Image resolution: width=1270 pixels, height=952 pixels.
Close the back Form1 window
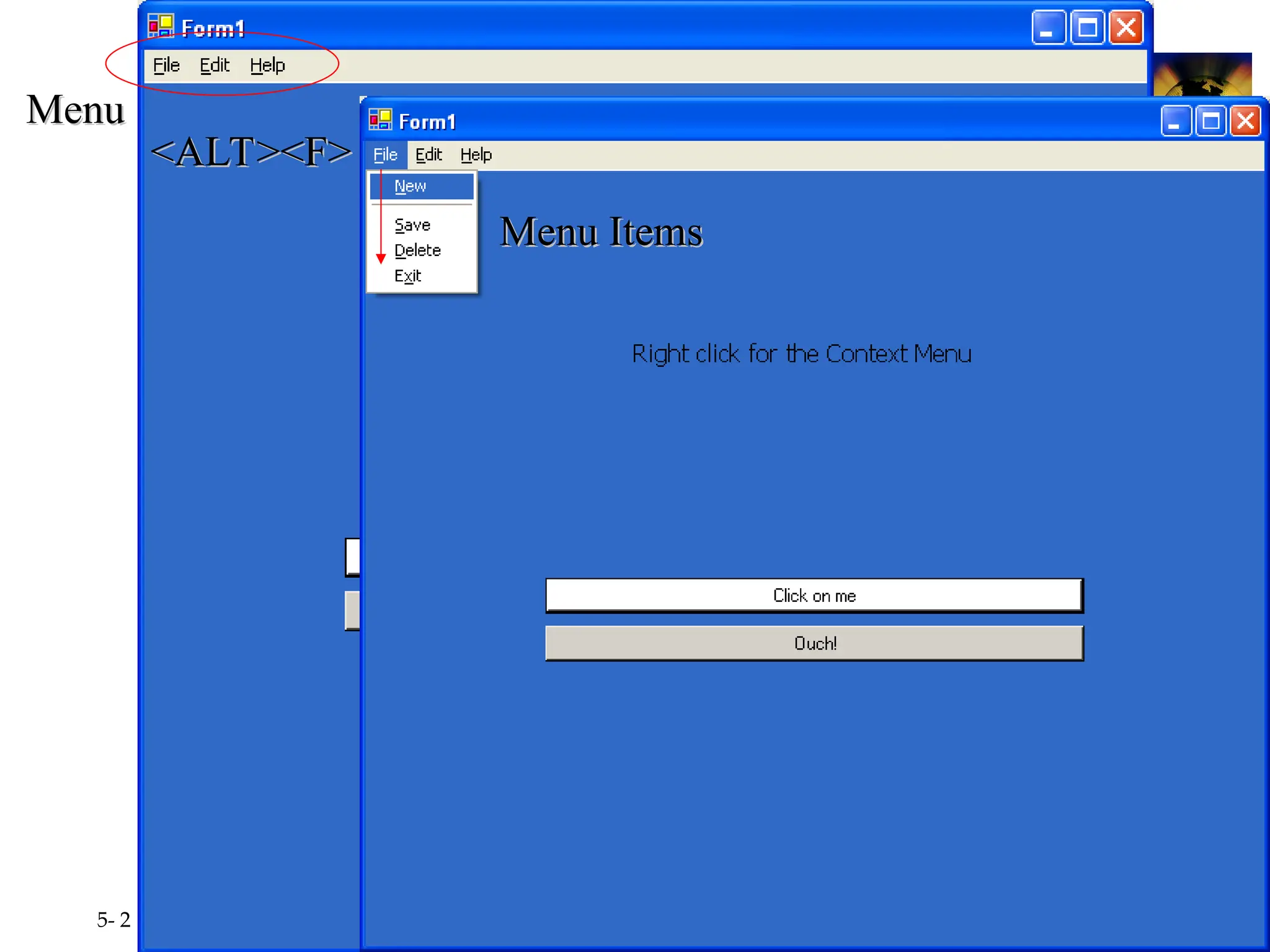[x=1126, y=28]
